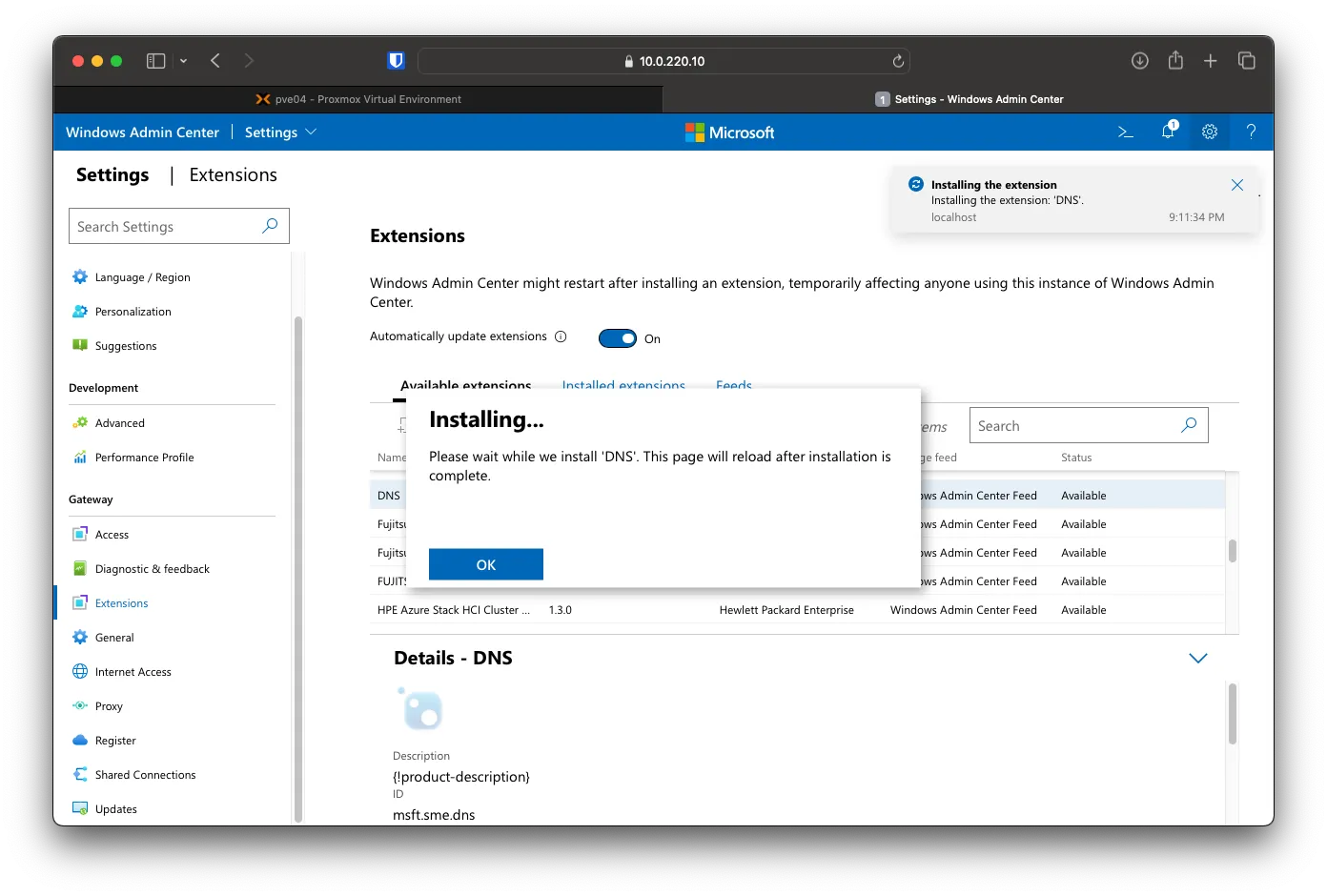Select Settings - Windows Admin Center browser tab
Image resolution: width=1327 pixels, height=896 pixels.
[969, 99]
